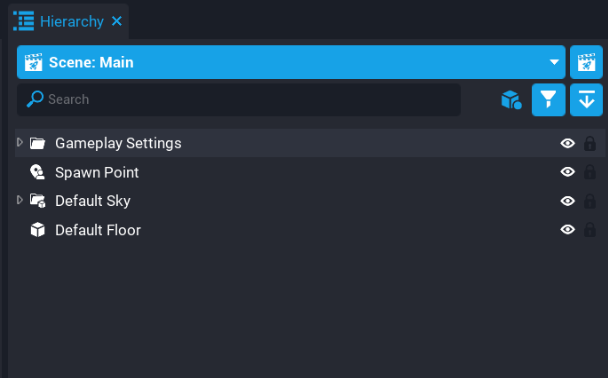Toggle visibility of Spawn Point
The width and height of the screenshot is (608, 378).
coord(568,172)
